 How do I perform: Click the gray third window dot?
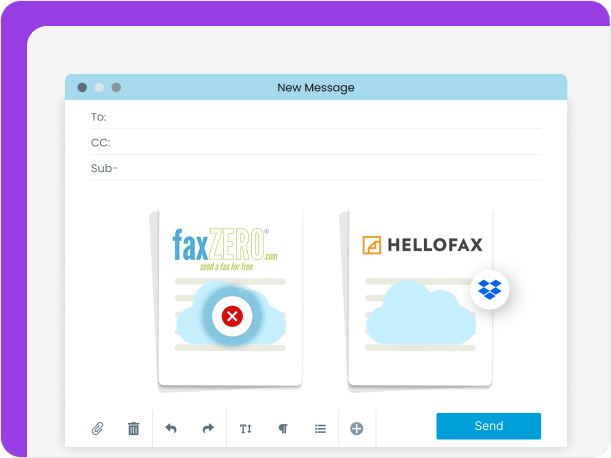[x=116, y=87]
